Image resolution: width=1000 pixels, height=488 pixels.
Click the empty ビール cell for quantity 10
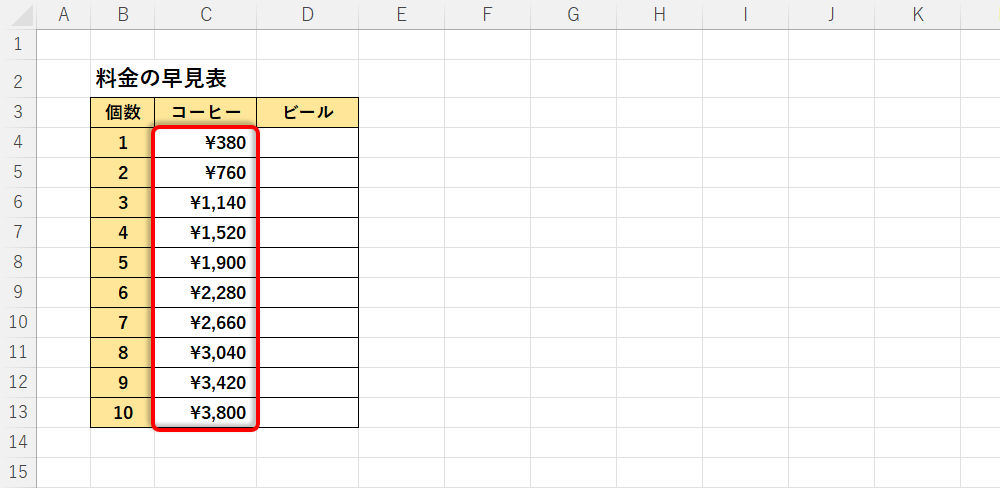click(x=307, y=412)
